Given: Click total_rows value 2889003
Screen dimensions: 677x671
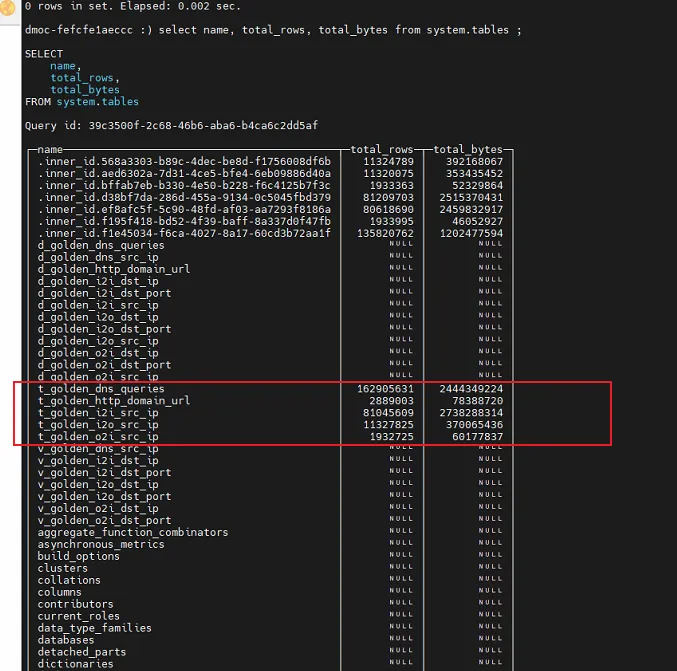Looking at the screenshot, I should pyautogui.click(x=392, y=401).
